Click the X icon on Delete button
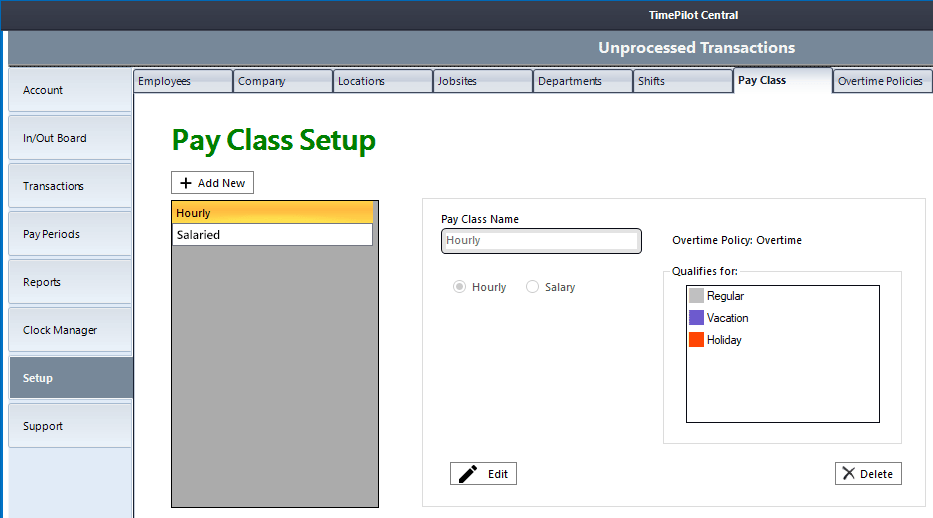This screenshot has height=518, width=933. (849, 474)
